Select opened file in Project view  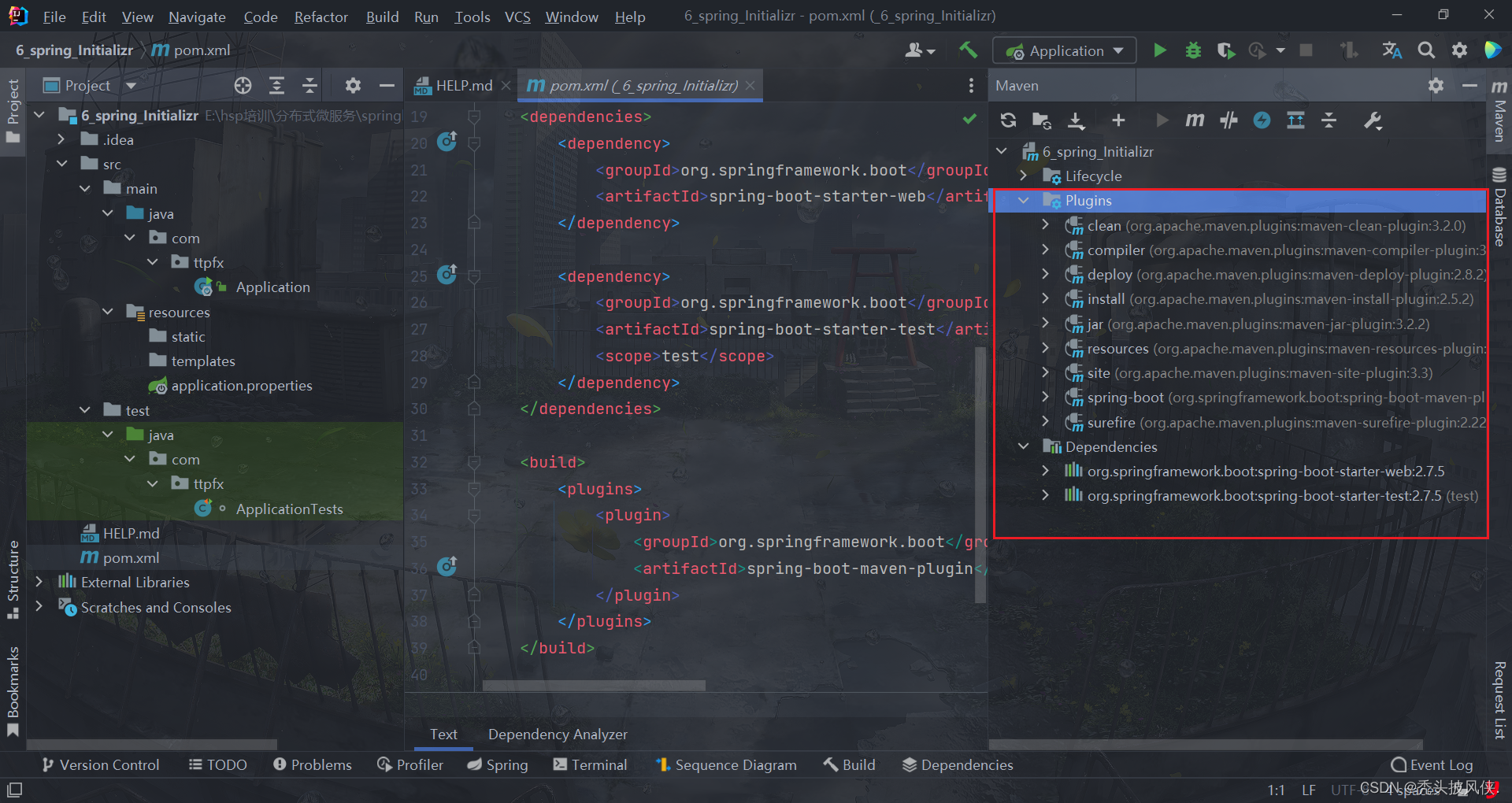[x=243, y=85]
